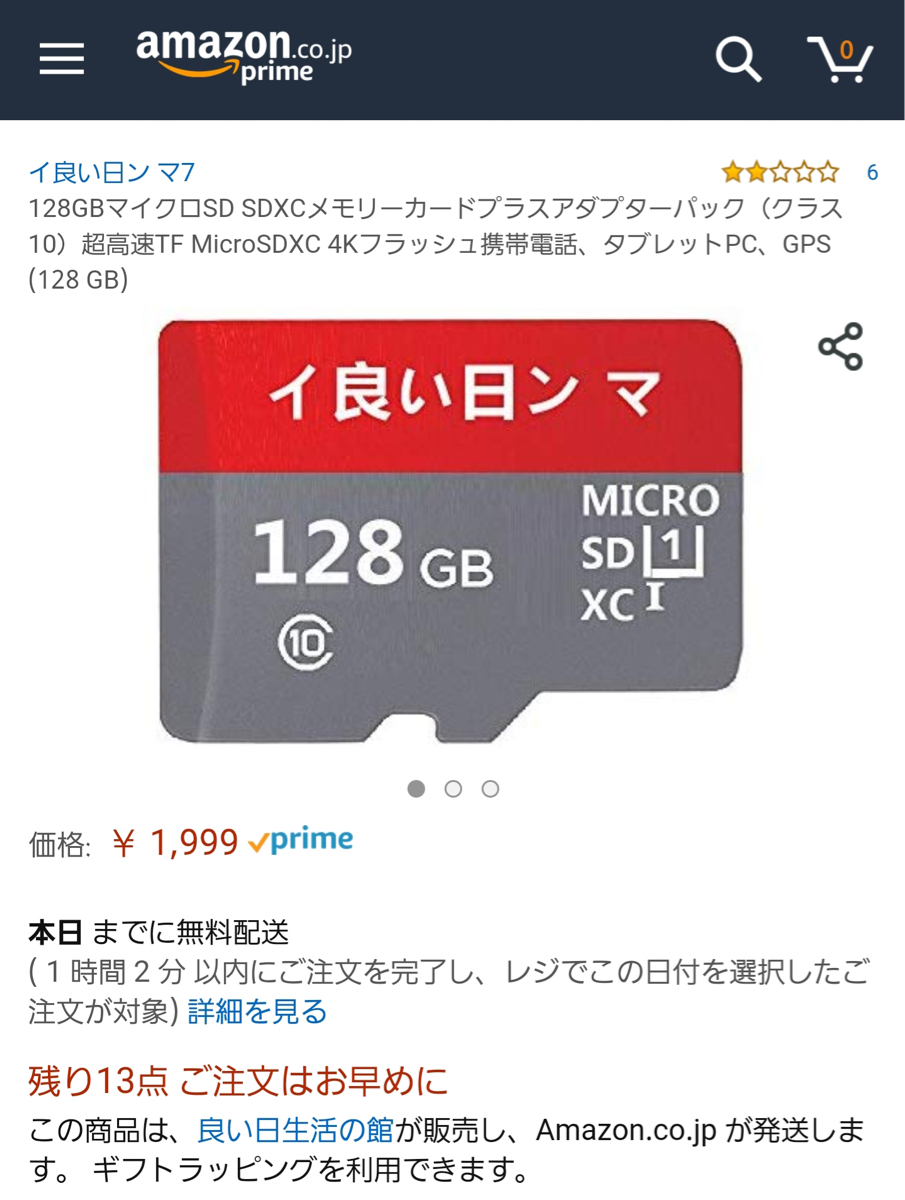Viewport: 905px width, 1200px height.
Task: Tap the 残り13点 ご注文はお早めに stock notice
Action: tap(238, 1081)
